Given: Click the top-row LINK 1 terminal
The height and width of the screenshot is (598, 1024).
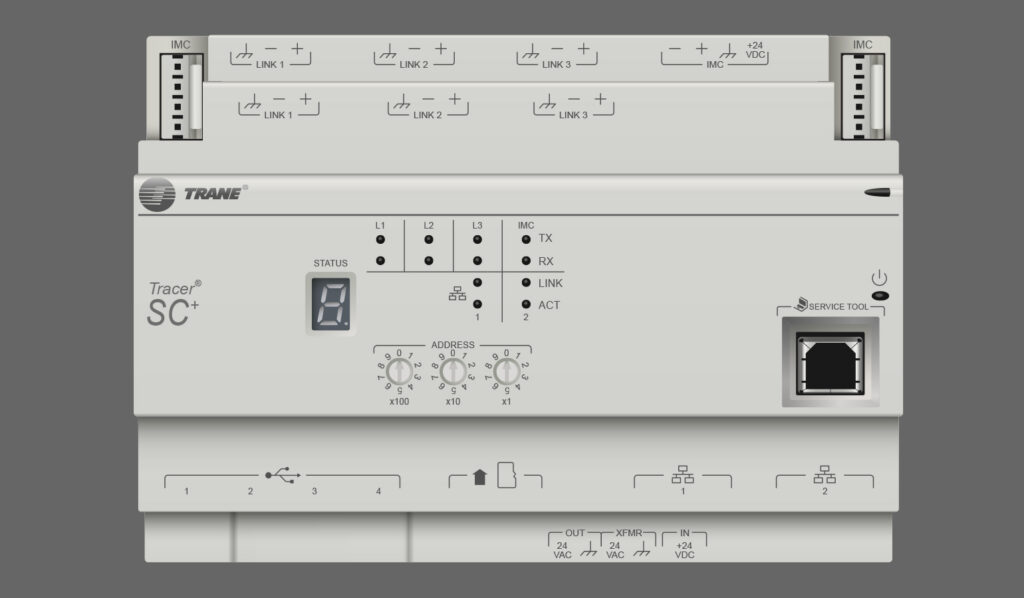Looking at the screenshot, I should 270,55.
